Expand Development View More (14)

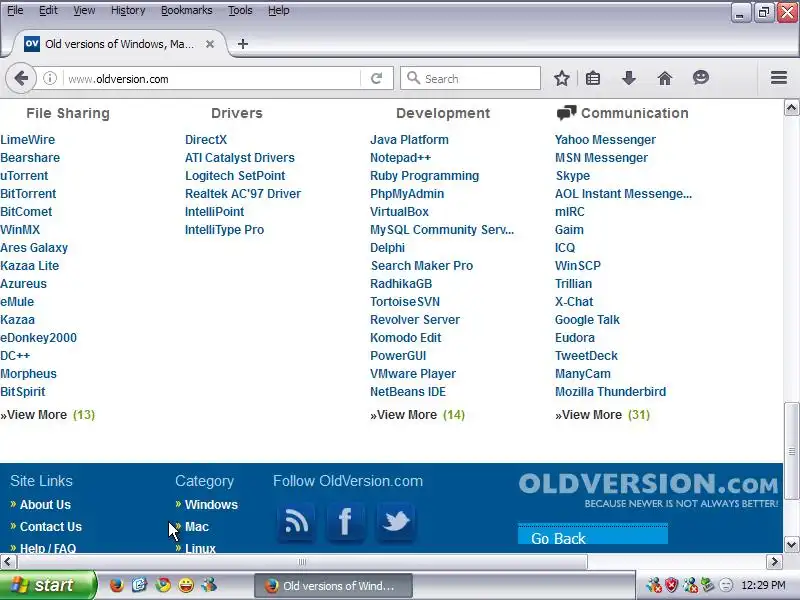click(417, 415)
